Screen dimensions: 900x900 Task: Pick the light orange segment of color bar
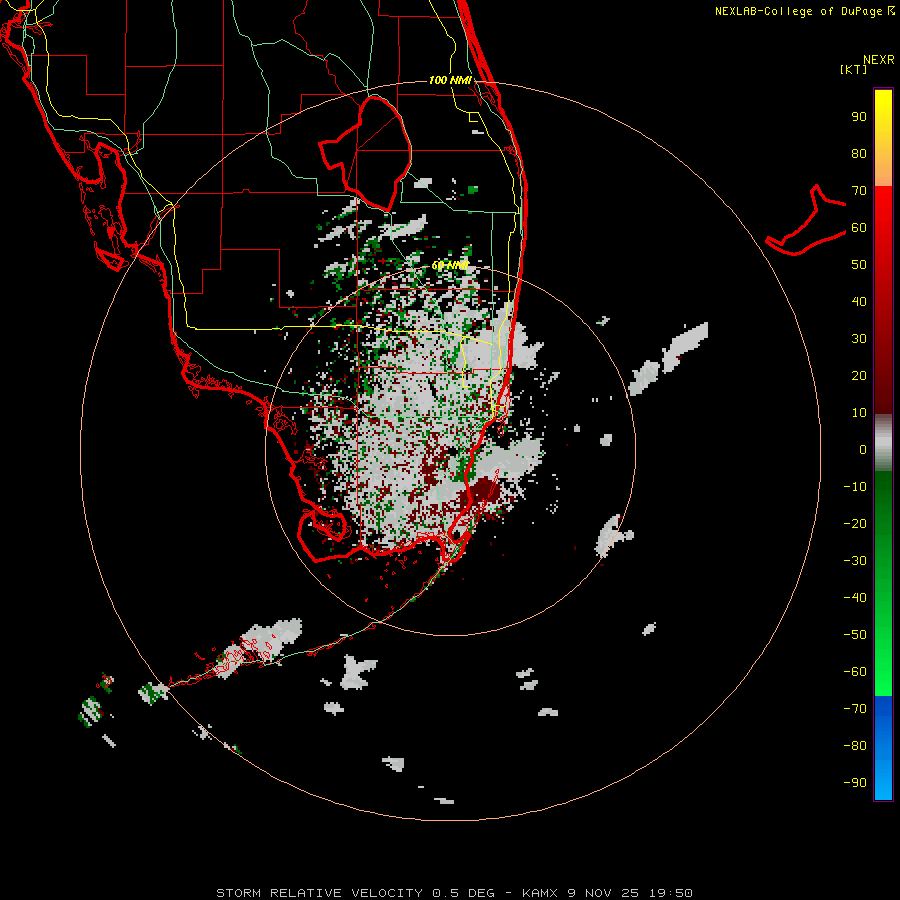(883, 169)
